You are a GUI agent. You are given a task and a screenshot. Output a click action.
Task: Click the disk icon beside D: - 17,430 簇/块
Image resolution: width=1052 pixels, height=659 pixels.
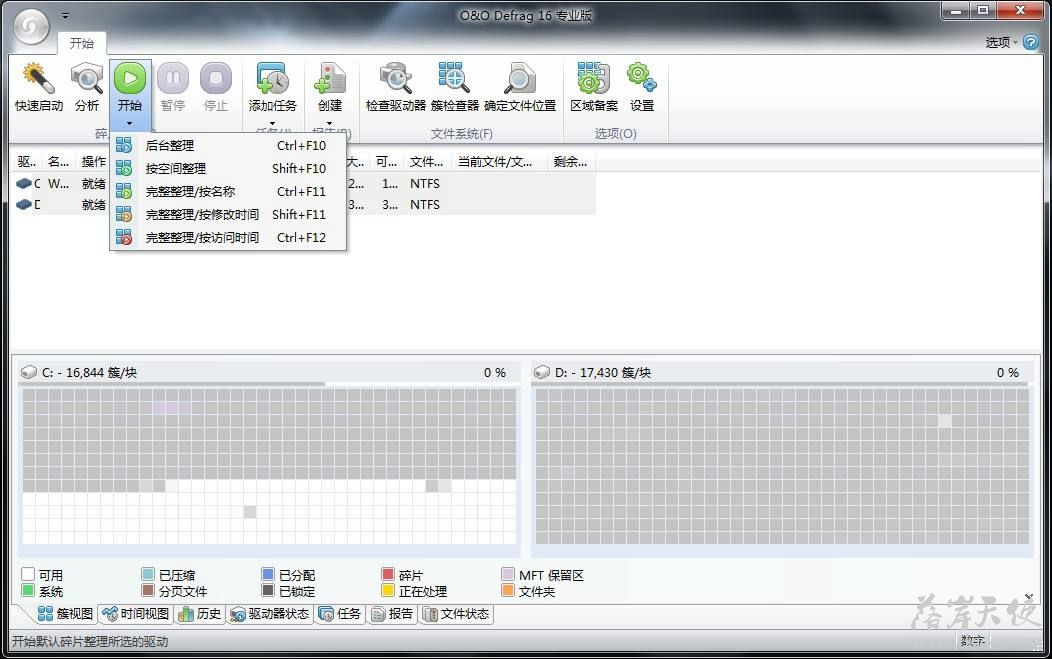[x=541, y=372]
